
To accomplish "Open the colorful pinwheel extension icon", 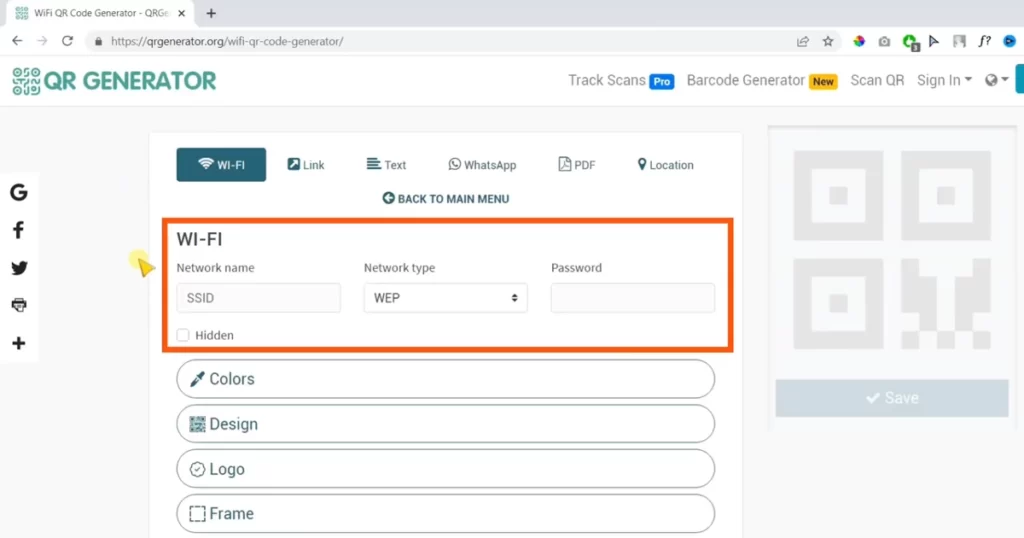I will 859,41.
